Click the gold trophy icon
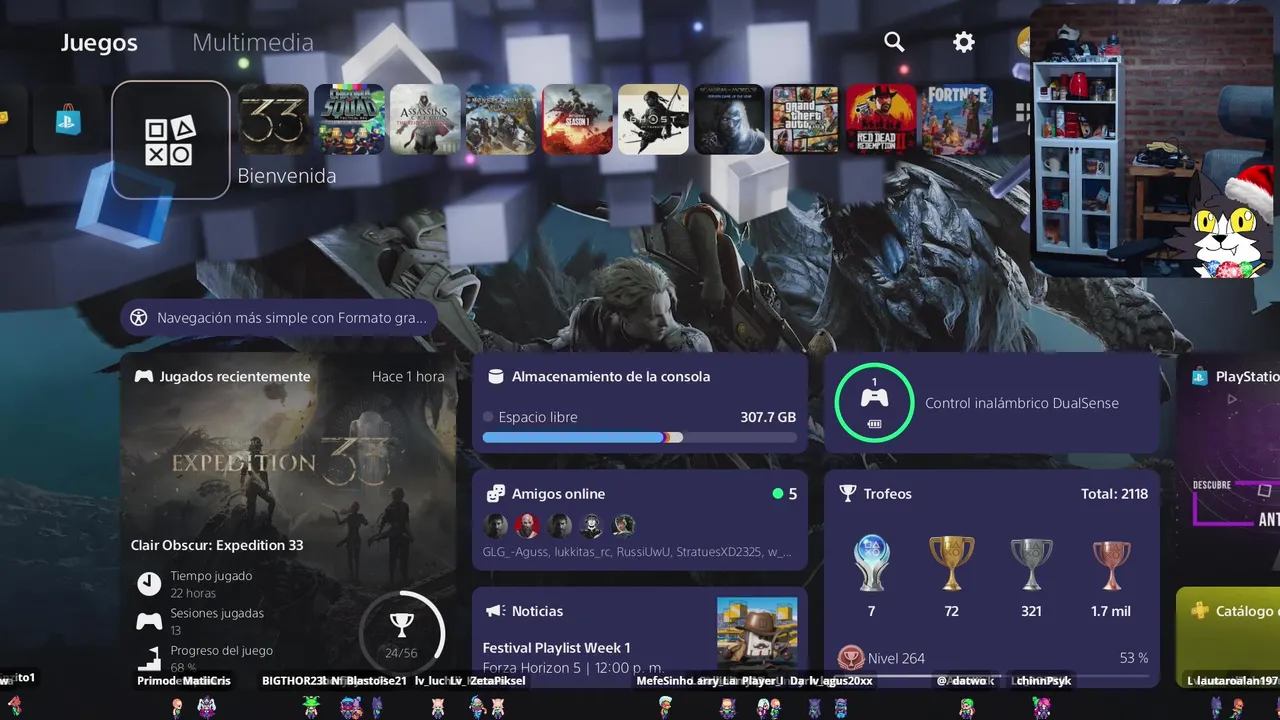 point(951,564)
